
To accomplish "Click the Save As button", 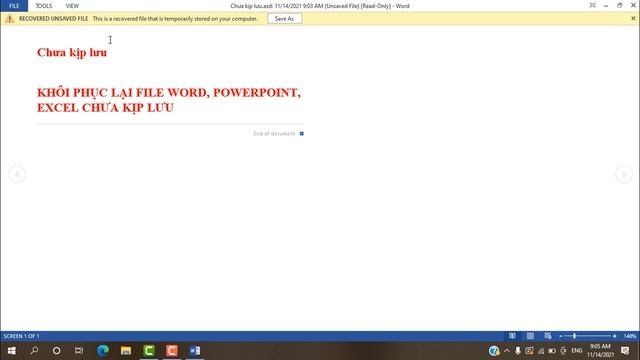I will click(284, 19).
